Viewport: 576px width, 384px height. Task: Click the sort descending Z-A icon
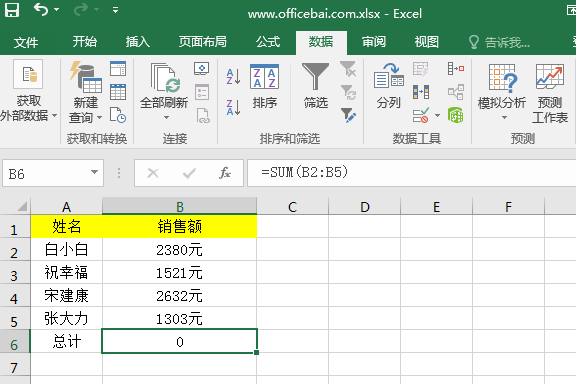(234, 107)
